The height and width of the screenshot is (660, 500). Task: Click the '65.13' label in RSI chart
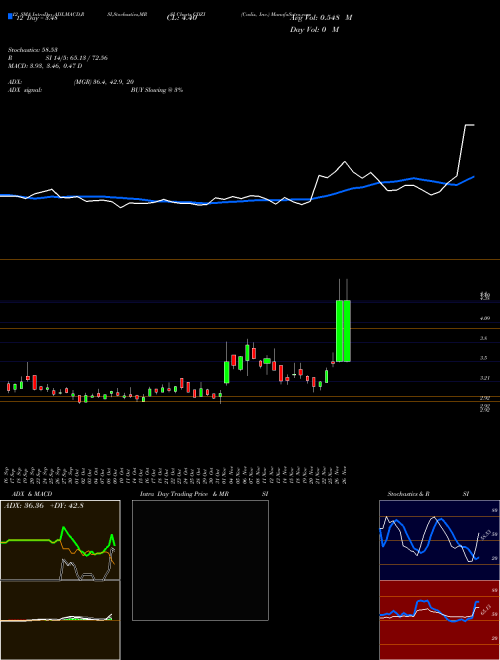[x=485, y=609]
